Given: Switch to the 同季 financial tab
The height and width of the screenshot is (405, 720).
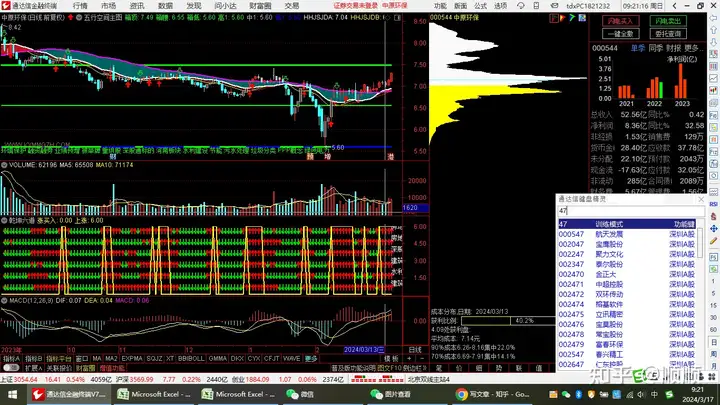Looking at the screenshot, I should point(655,48).
